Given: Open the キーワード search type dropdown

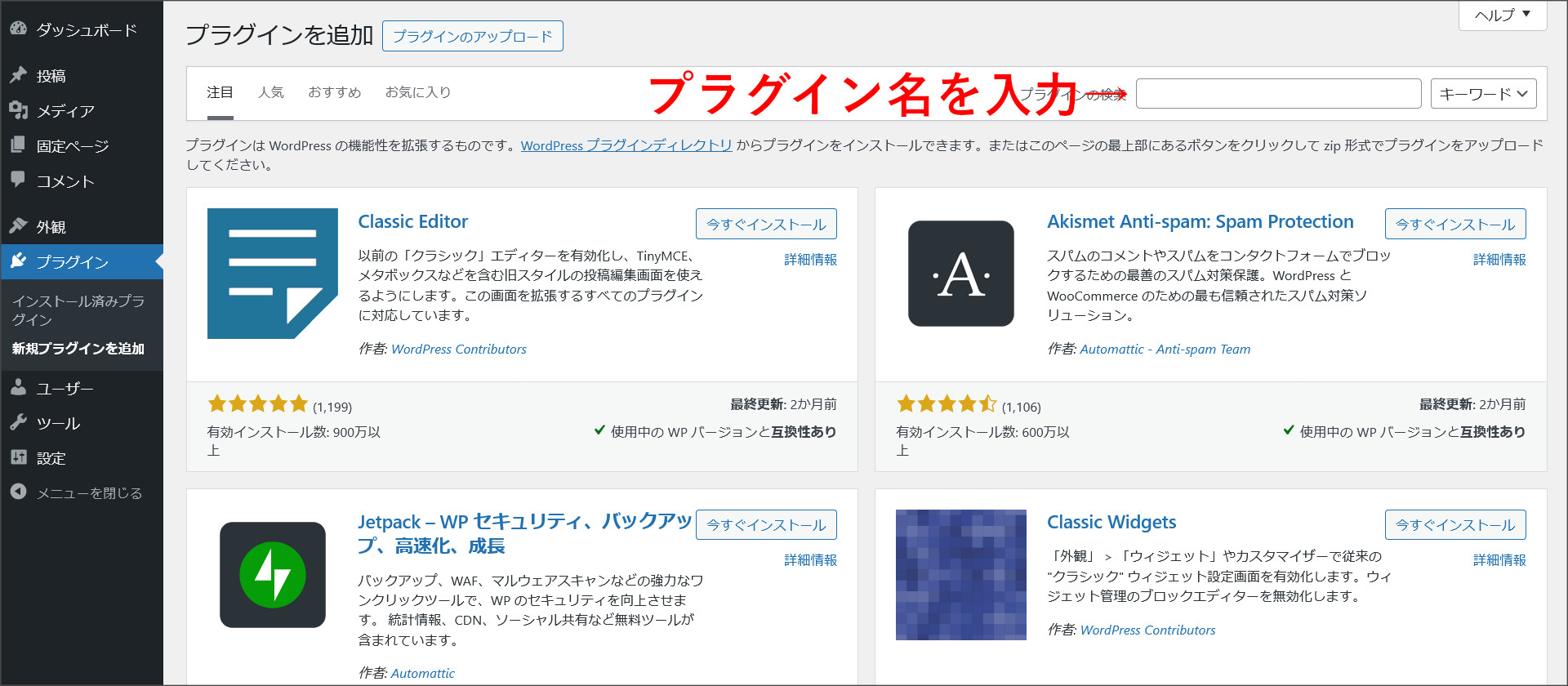Looking at the screenshot, I should click(1484, 94).
